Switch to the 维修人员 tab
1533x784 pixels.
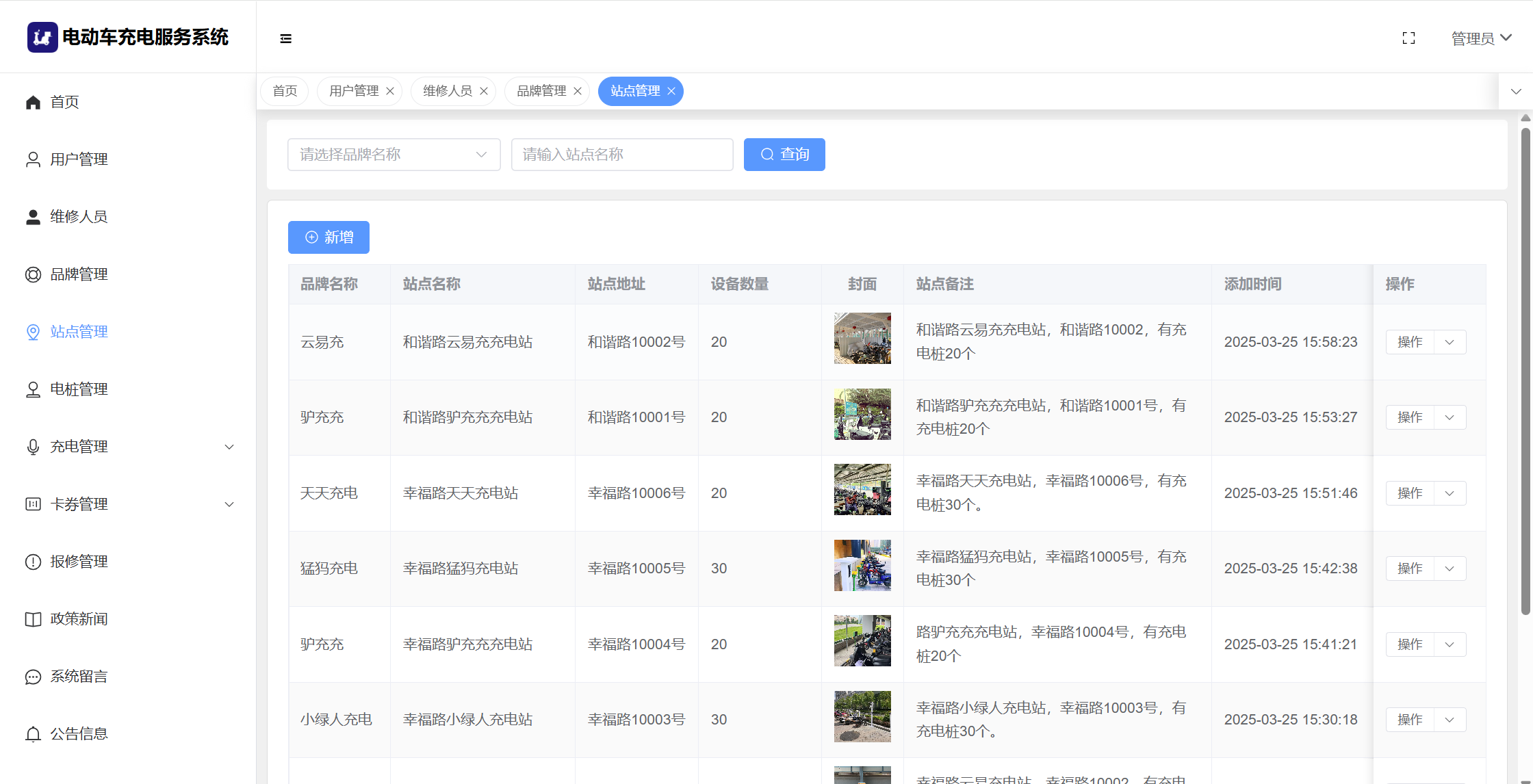pos(447,91)
